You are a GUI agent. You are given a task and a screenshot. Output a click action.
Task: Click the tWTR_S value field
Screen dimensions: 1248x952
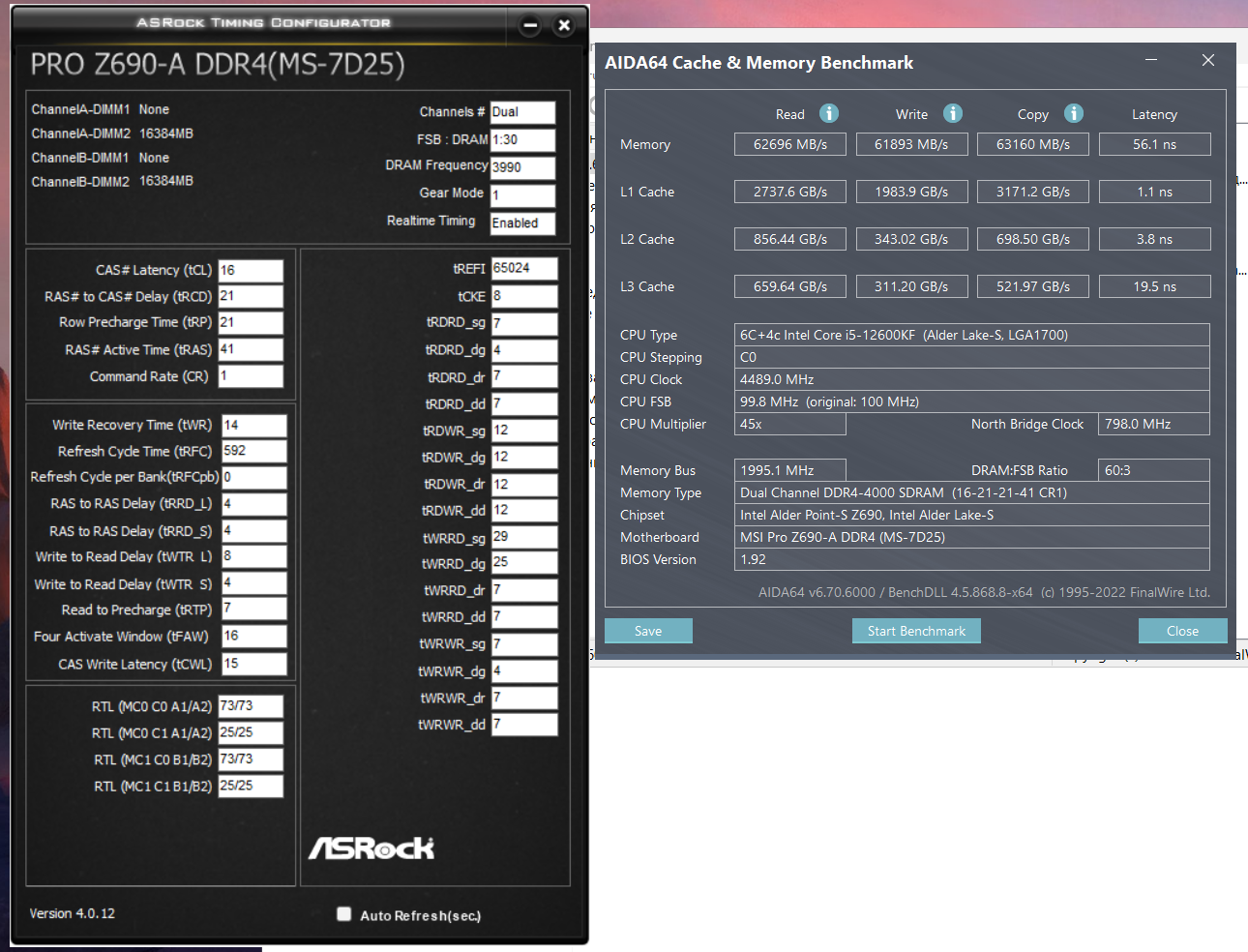254,583
